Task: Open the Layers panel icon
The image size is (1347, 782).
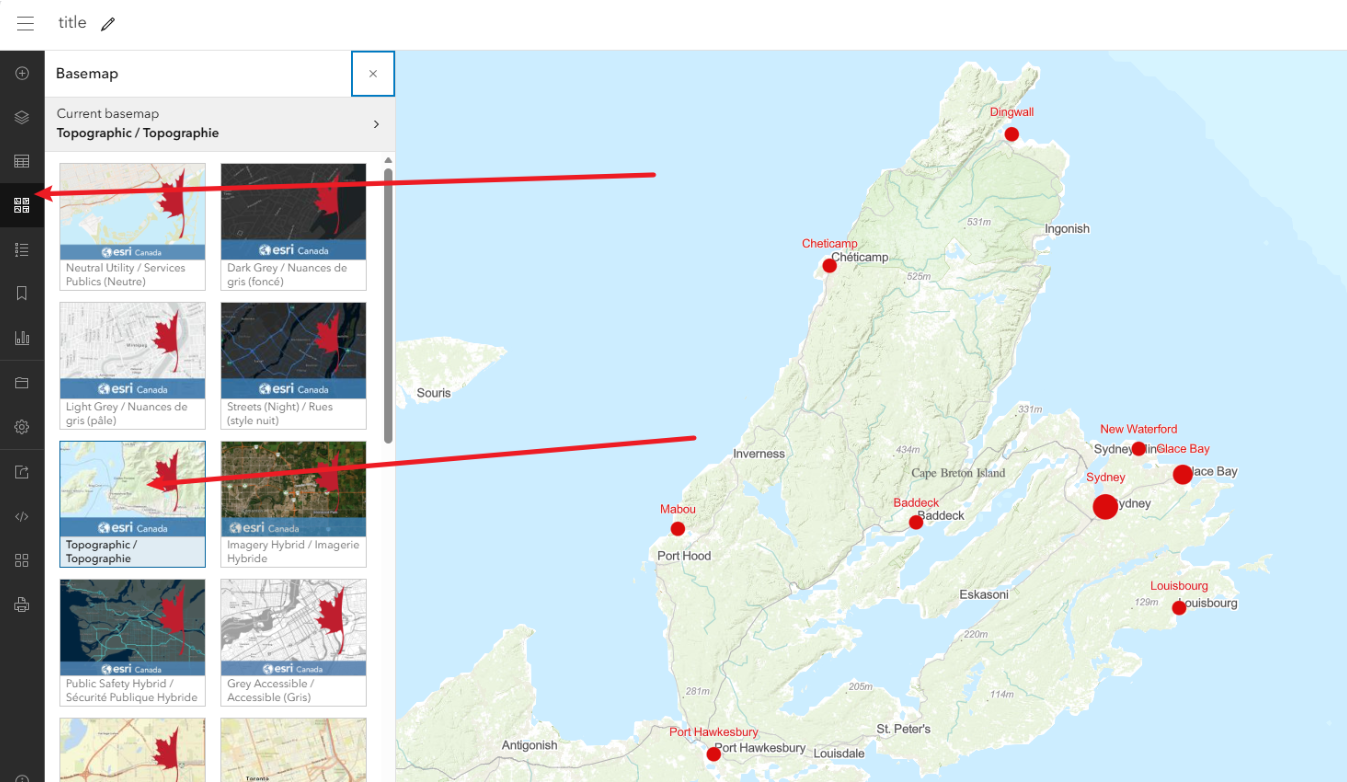Action: 22,117
